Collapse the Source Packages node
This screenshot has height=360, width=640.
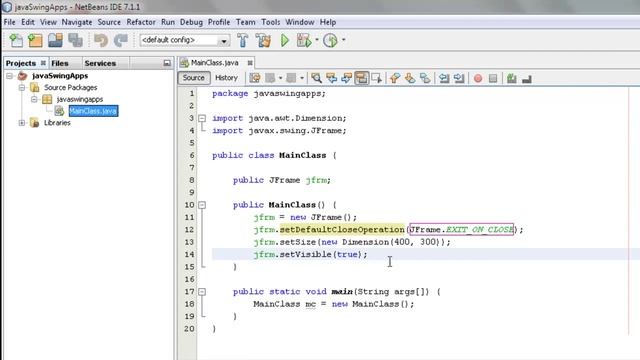(22, 87)
